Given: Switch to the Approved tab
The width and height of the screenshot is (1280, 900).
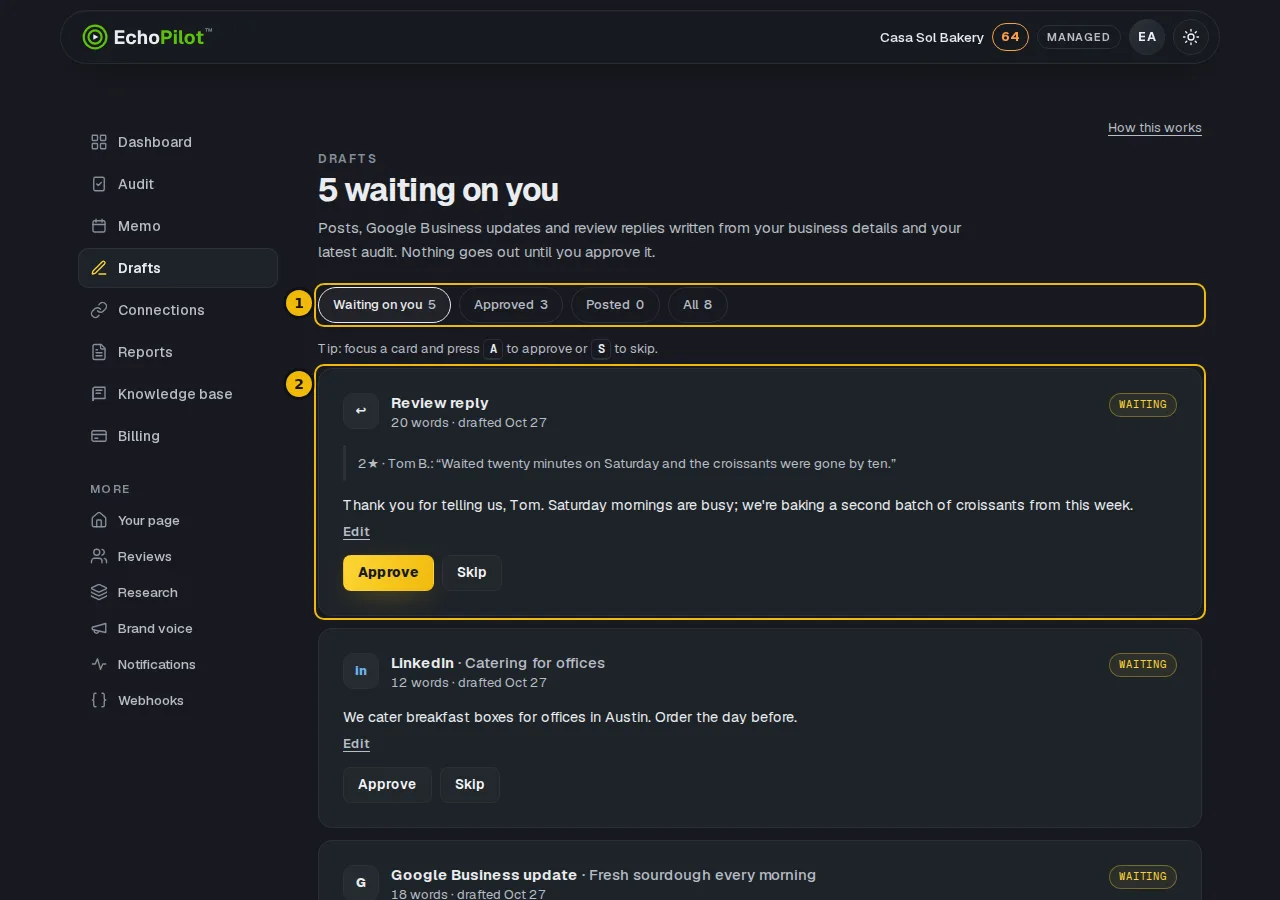Looking at the screenshot, I should 511,305.
